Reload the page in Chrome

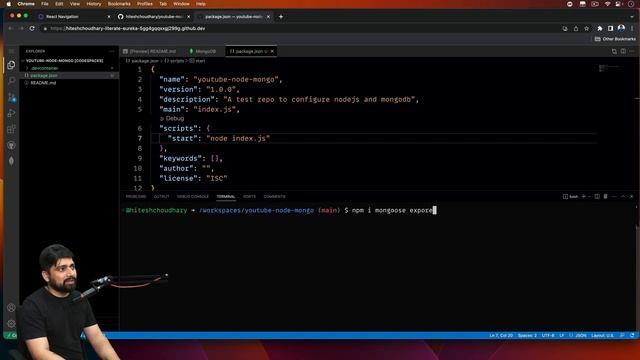(32, 29)
